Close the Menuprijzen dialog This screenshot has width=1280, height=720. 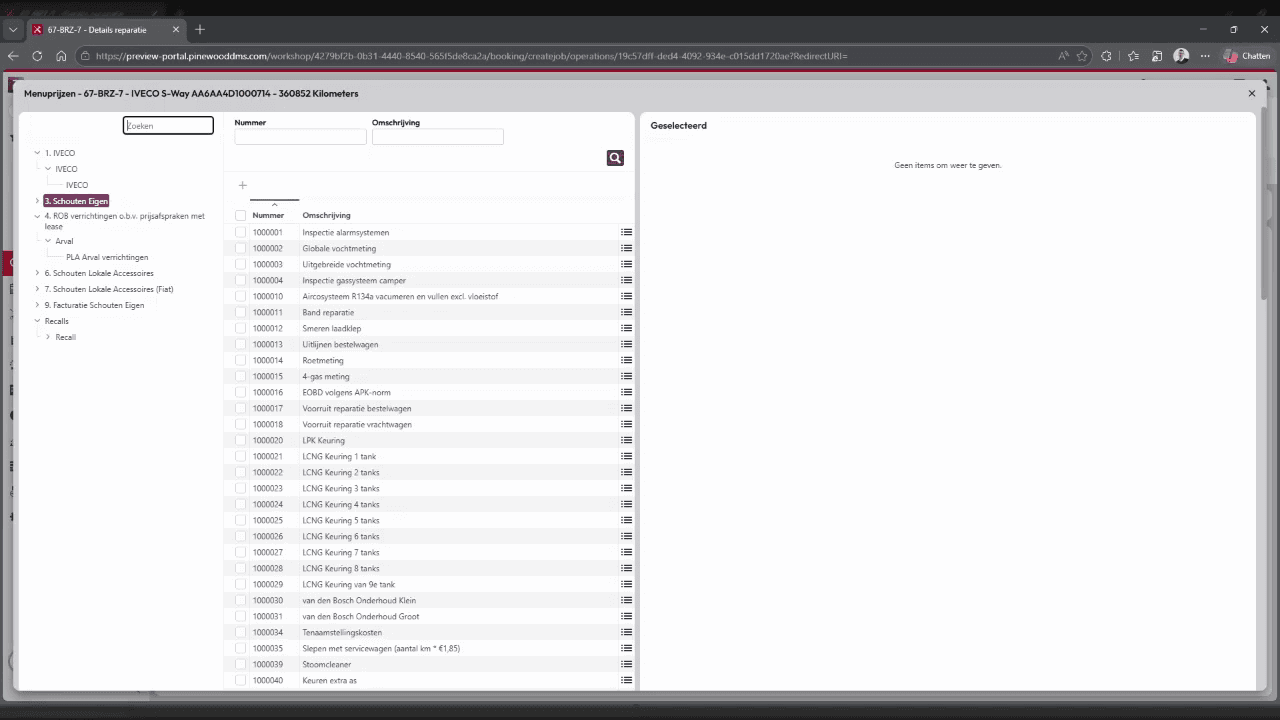(1251, 93)
